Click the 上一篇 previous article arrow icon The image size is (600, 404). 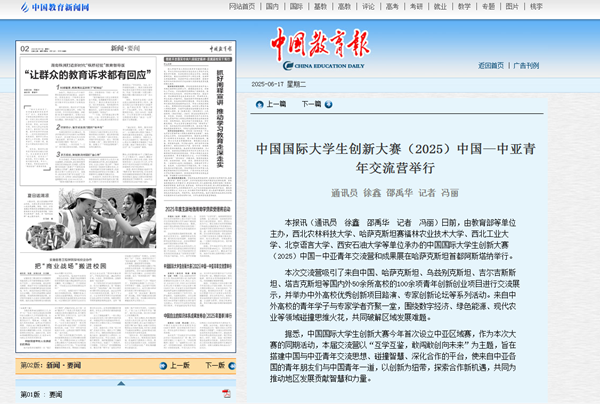(259, 104)
